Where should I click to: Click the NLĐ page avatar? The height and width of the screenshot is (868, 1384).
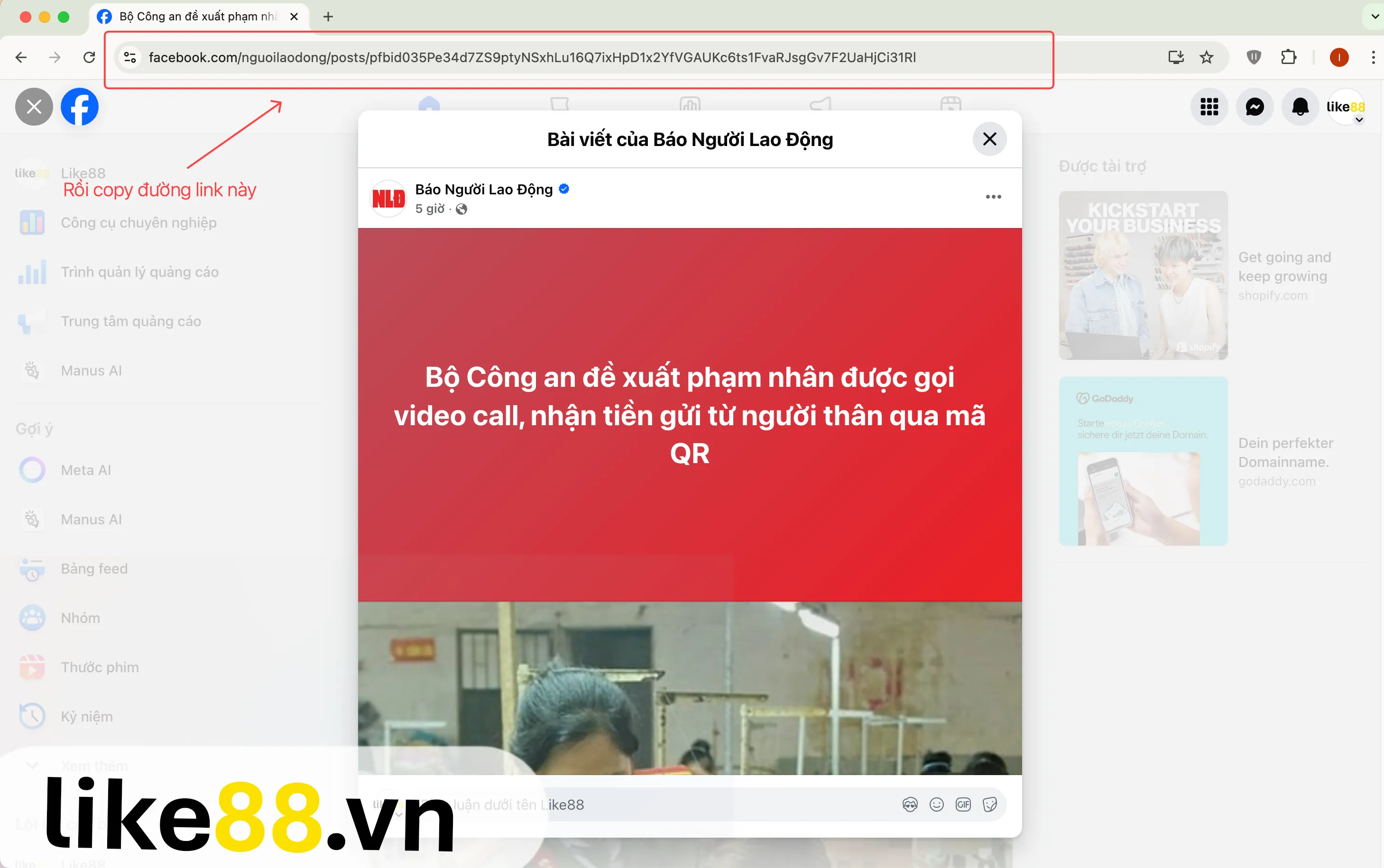pyautogui.click(x=389, y=199)
